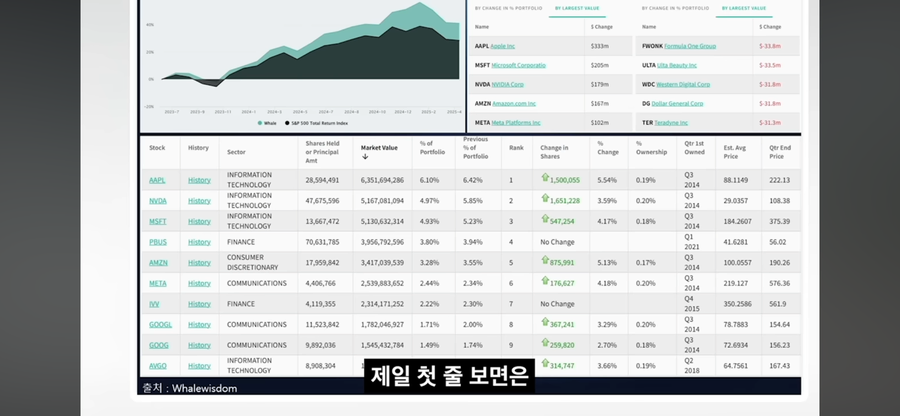Open Formula One Group link
900x416 pixels.
[x=690, y=46]
